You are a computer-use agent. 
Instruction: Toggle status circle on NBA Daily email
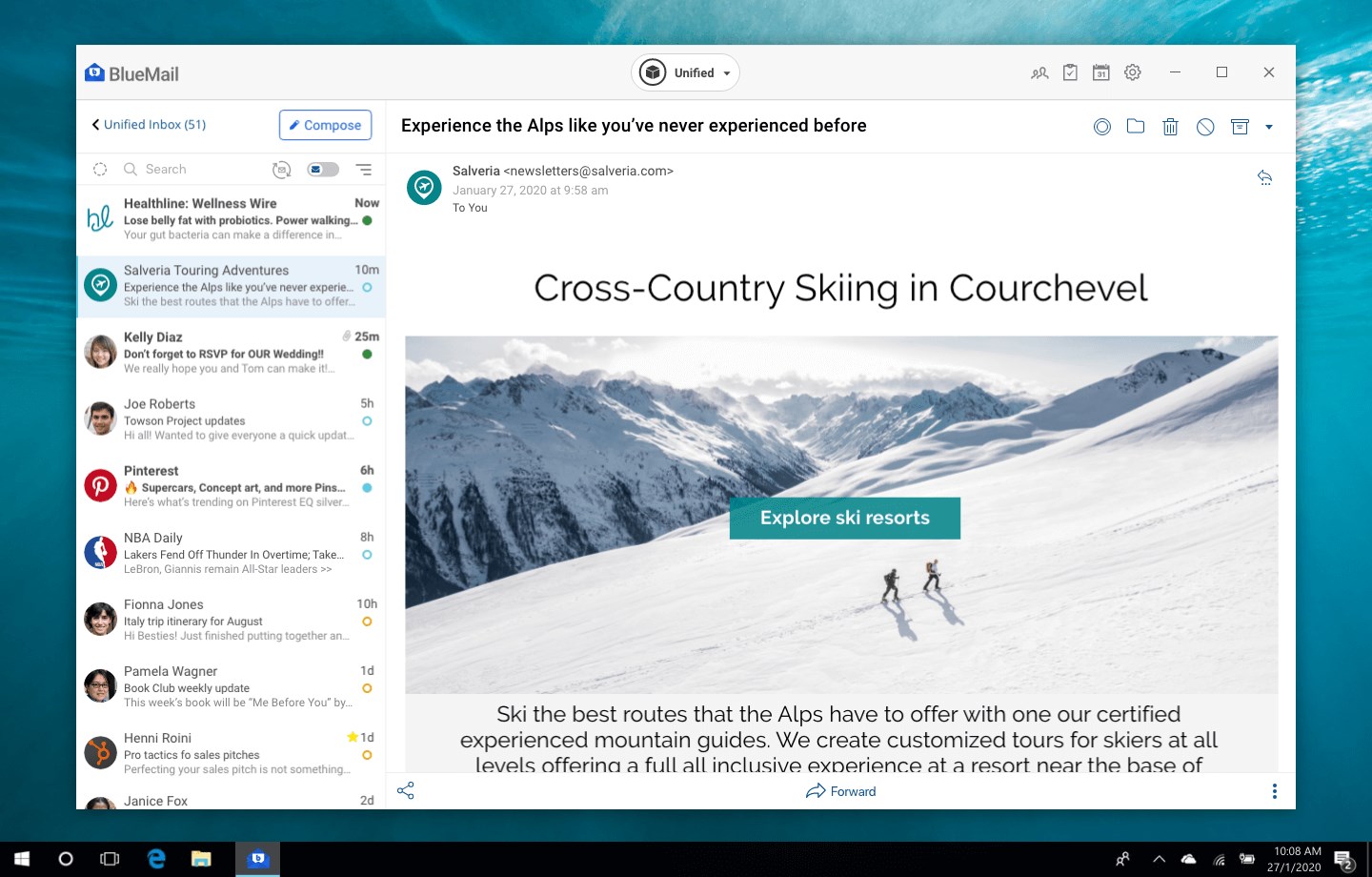(x=367, y=554)
